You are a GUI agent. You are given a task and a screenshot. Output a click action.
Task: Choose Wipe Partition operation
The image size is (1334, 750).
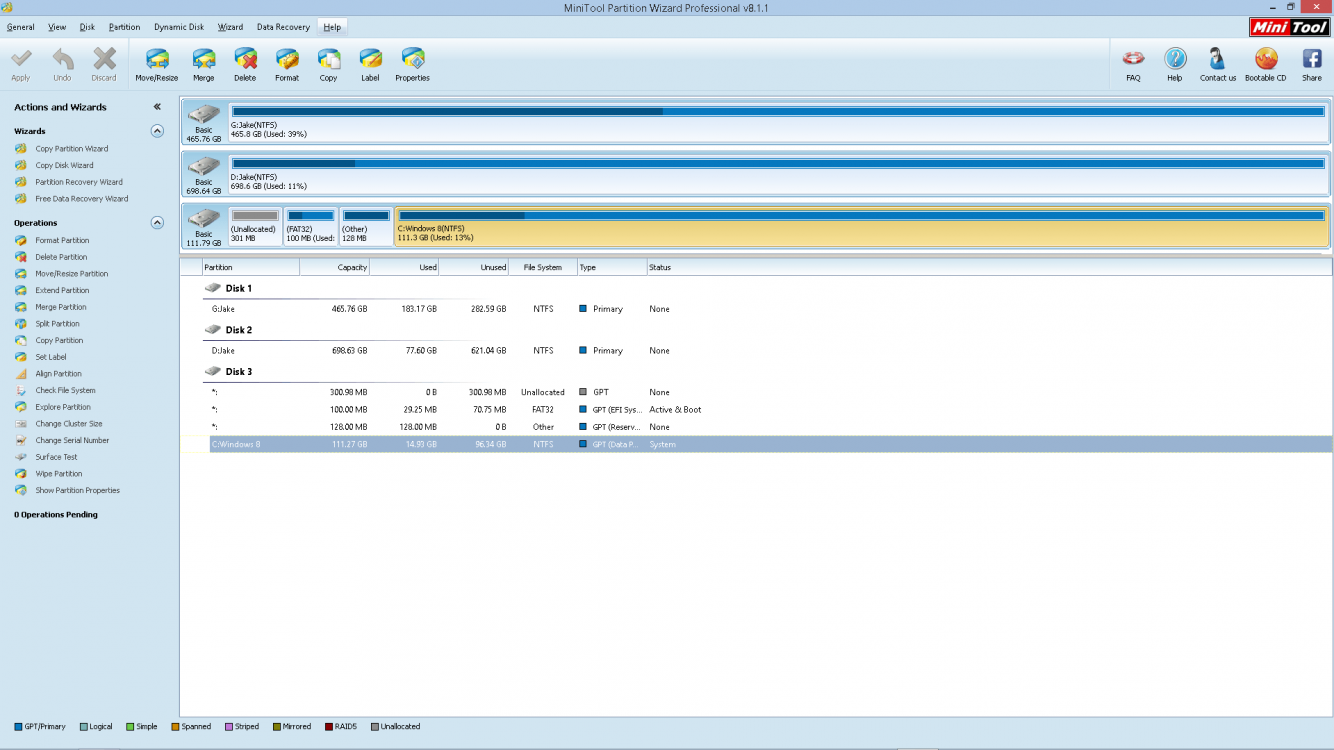tap(59, 474)
